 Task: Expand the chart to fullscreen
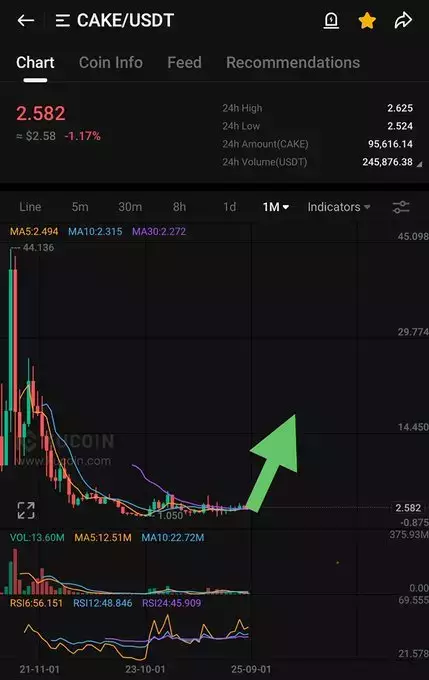tap(26, 510)
